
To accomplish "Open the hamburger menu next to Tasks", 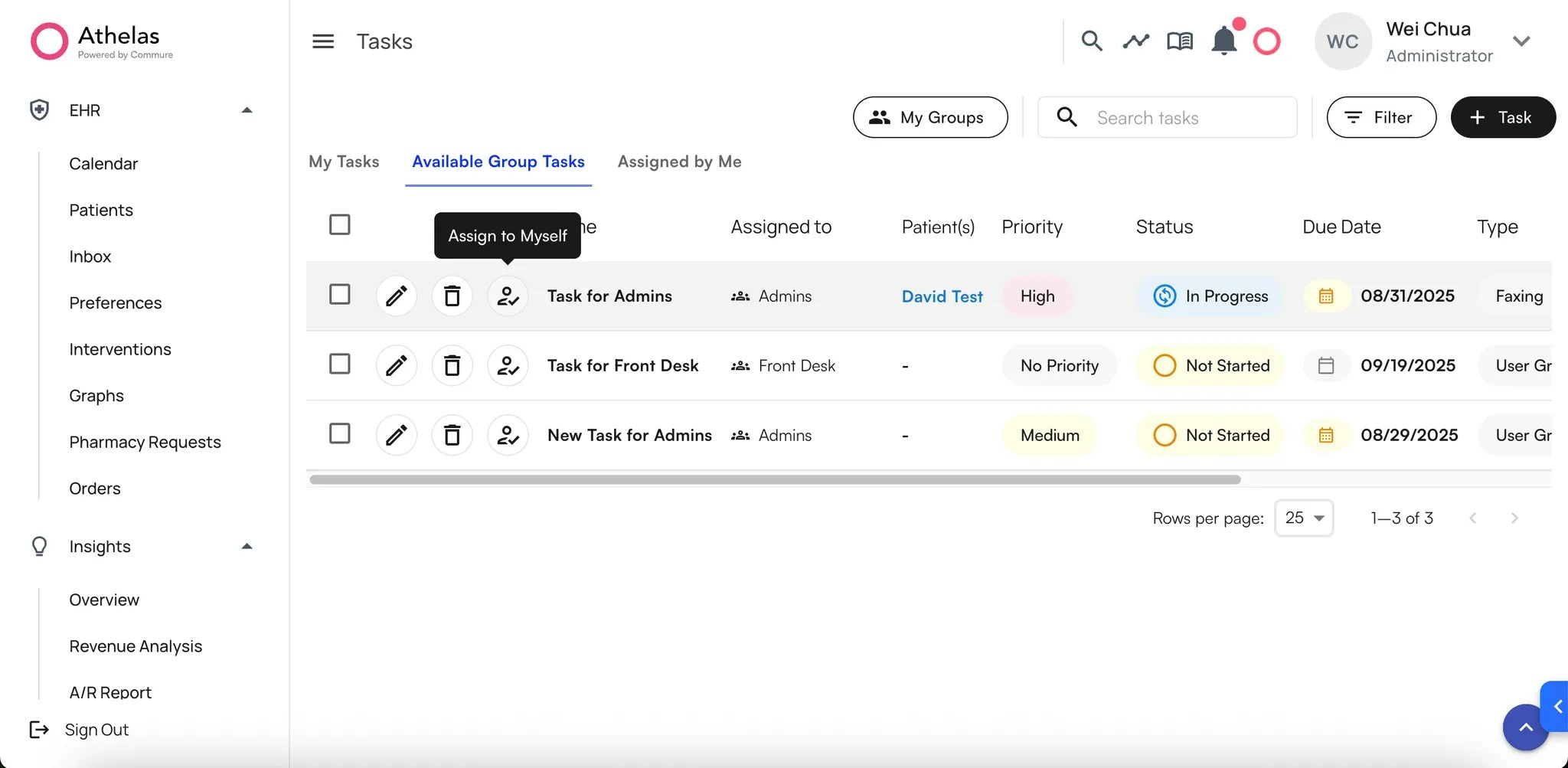I will pyautogui.click(x=322, y=41).
